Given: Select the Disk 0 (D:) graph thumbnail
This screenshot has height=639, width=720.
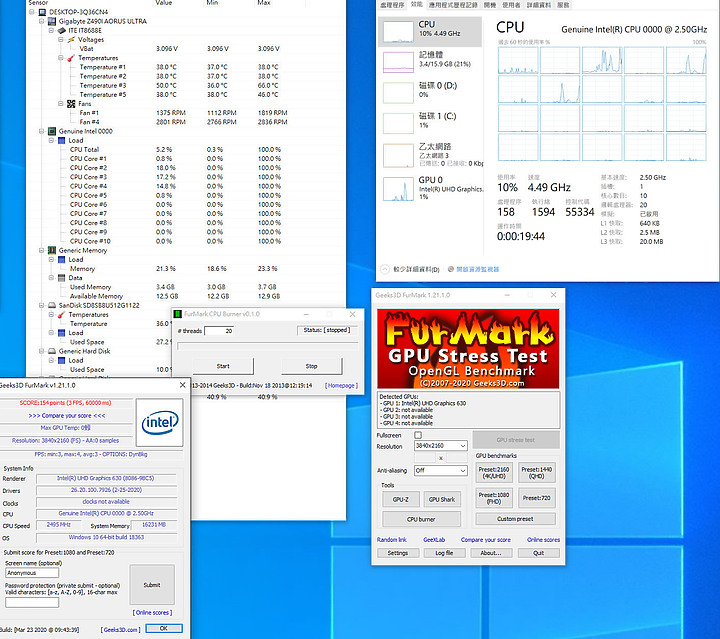Looking at the screenshot, I should tap(398, 93).
